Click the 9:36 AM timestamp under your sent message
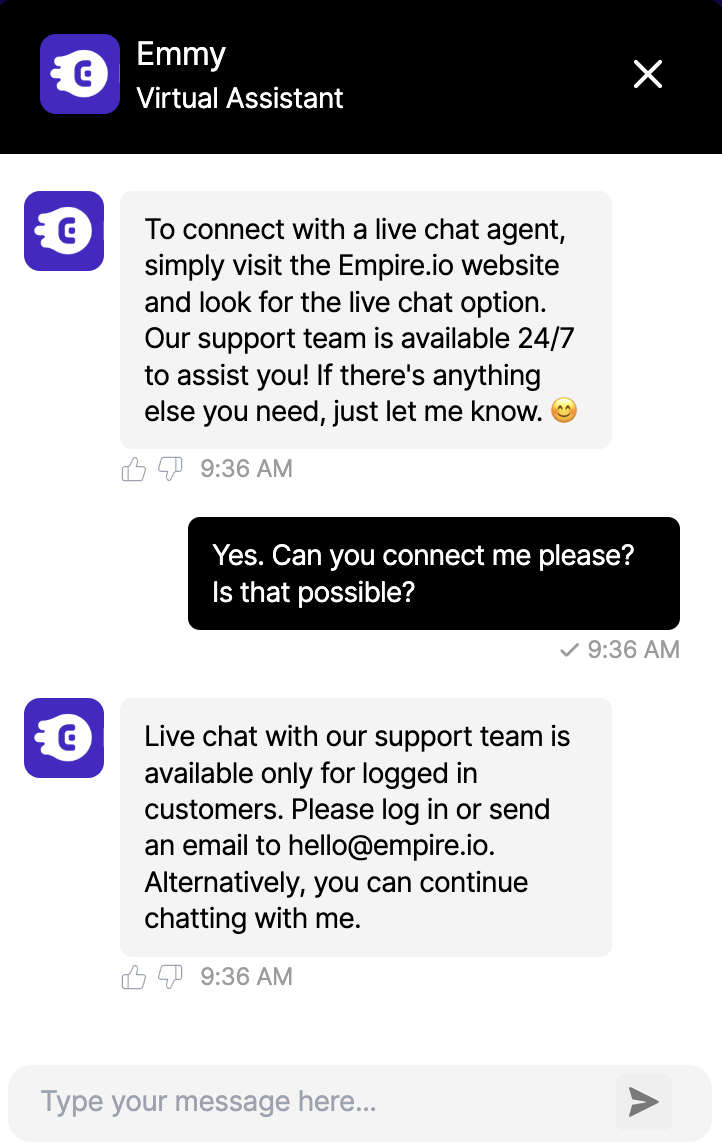This screenshot has height=1144, width=722. click(633, 650)
